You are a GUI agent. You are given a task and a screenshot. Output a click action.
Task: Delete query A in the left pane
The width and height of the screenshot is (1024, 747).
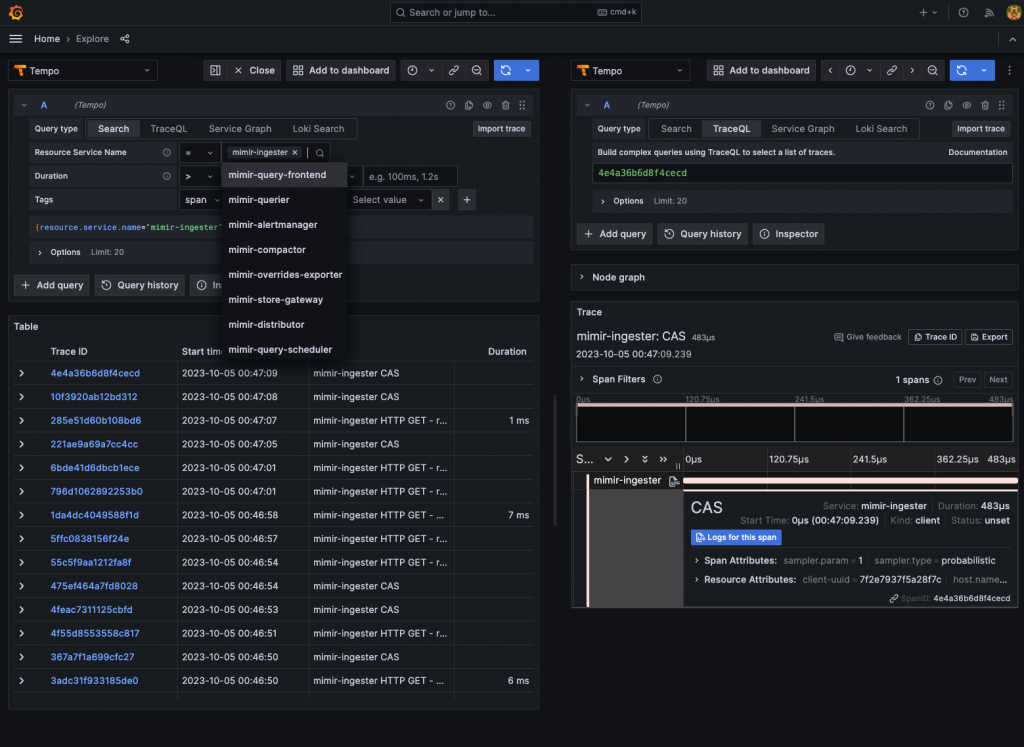point(505,105)
